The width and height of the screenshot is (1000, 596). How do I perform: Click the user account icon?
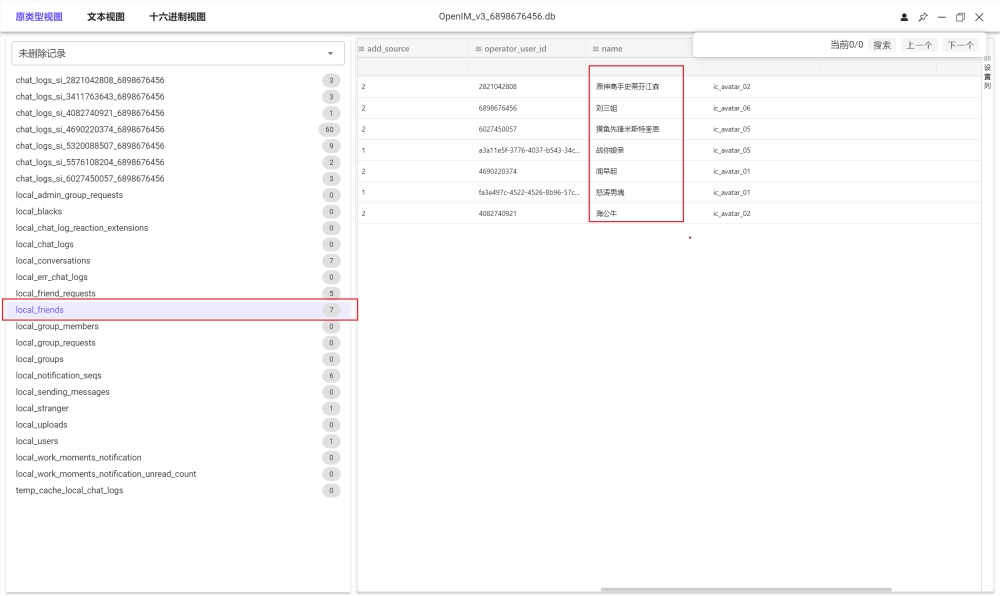tap(904, 17)
